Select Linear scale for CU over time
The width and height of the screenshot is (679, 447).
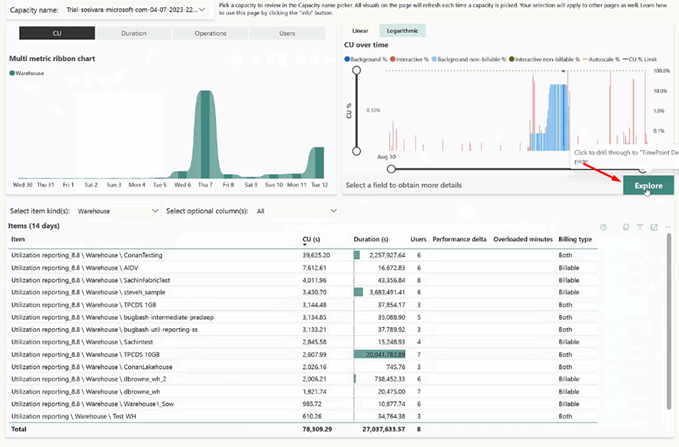[360, 31]
